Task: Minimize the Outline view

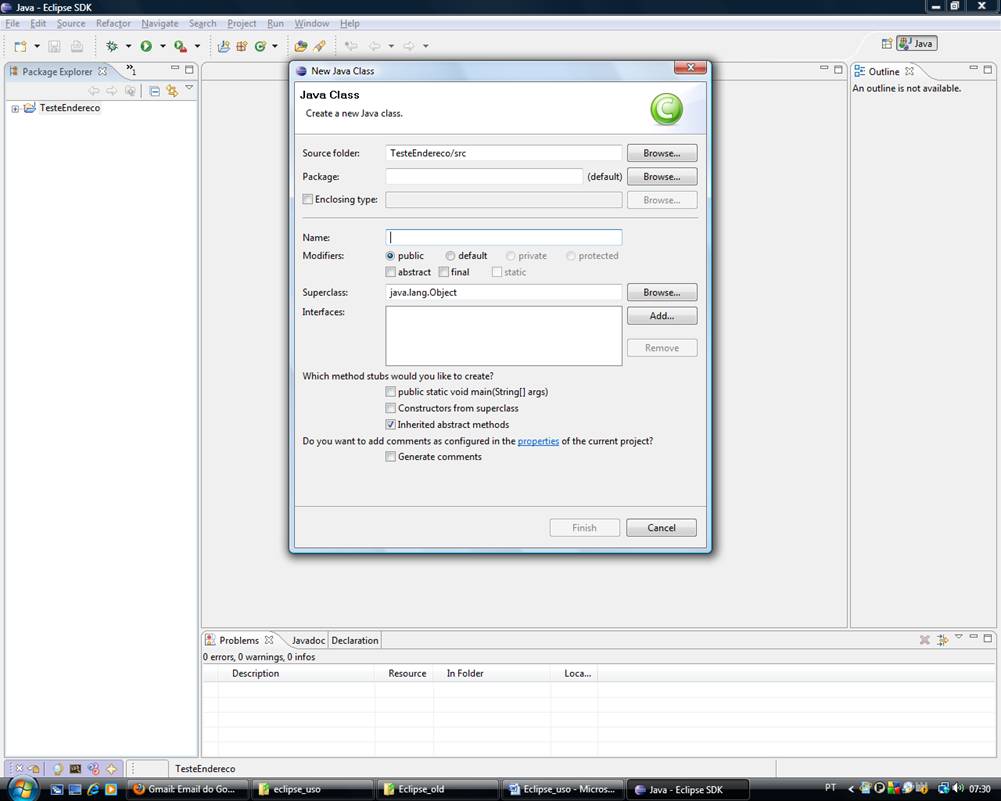Action: (x=974, y=68)
